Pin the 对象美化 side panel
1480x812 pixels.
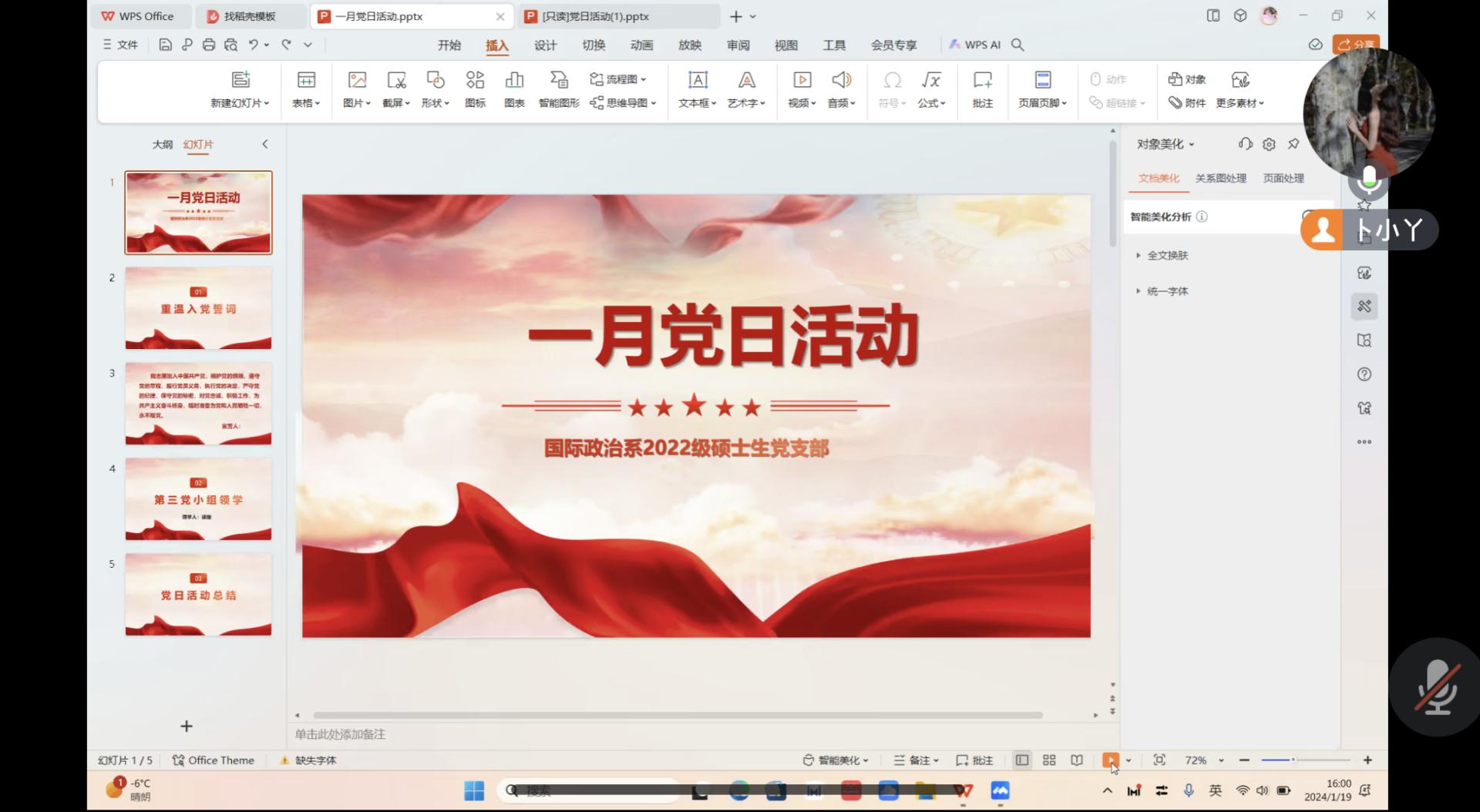1293,144
